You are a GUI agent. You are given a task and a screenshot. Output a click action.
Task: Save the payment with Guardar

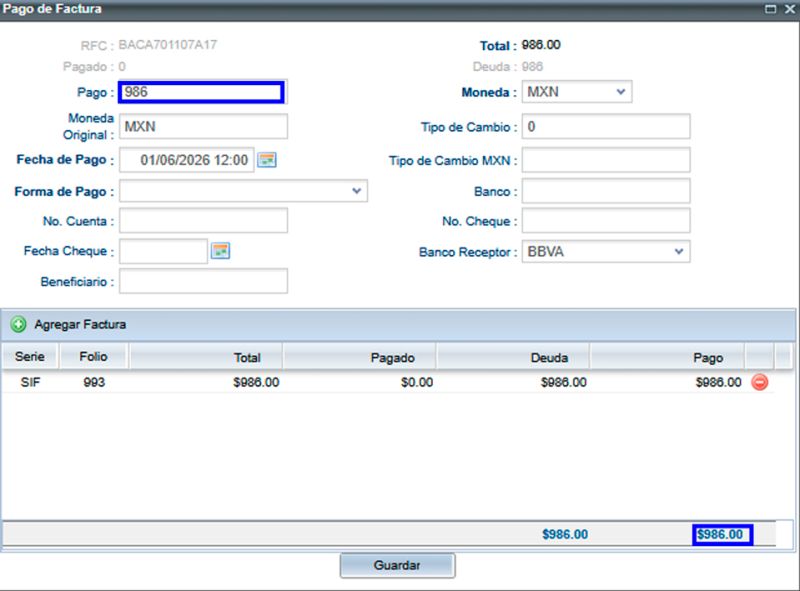point(397,565)
